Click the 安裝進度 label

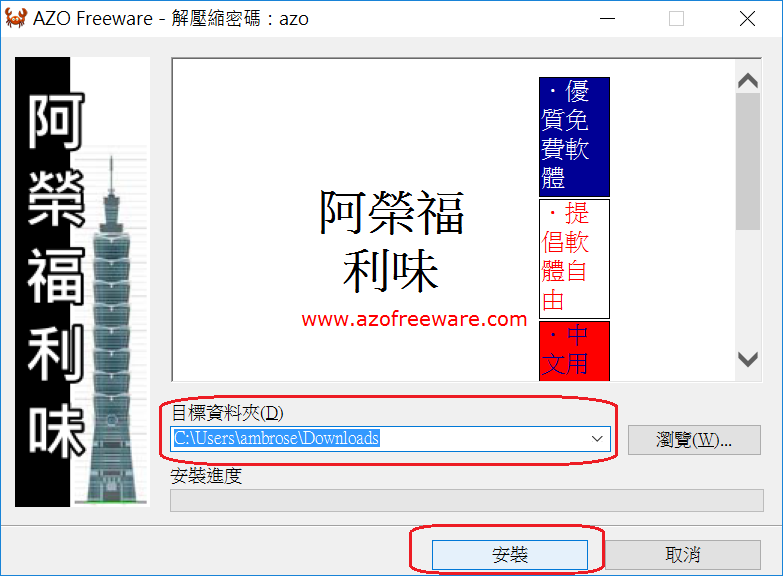click(x=206, y=476)
